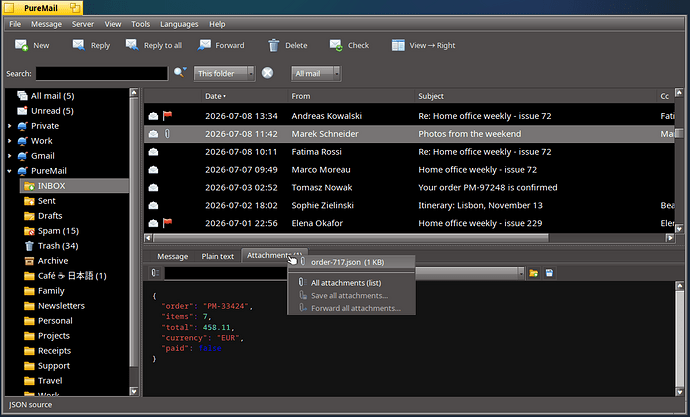Viewport: 690px width, 417px height.
Task: Click the Delete trash icon
Action: point(274,45)
